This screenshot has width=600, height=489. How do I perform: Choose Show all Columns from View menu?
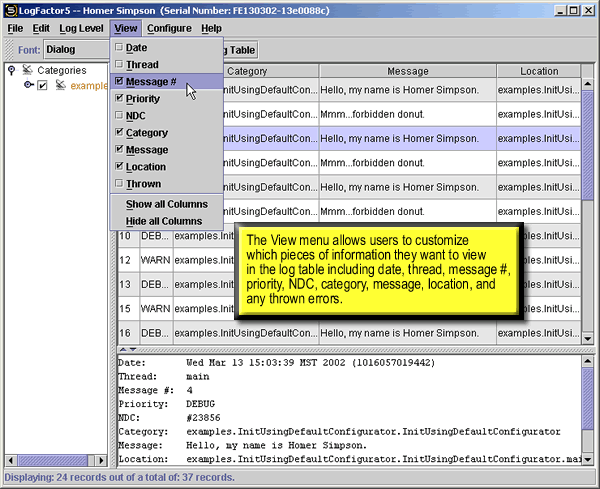[166, 204]
